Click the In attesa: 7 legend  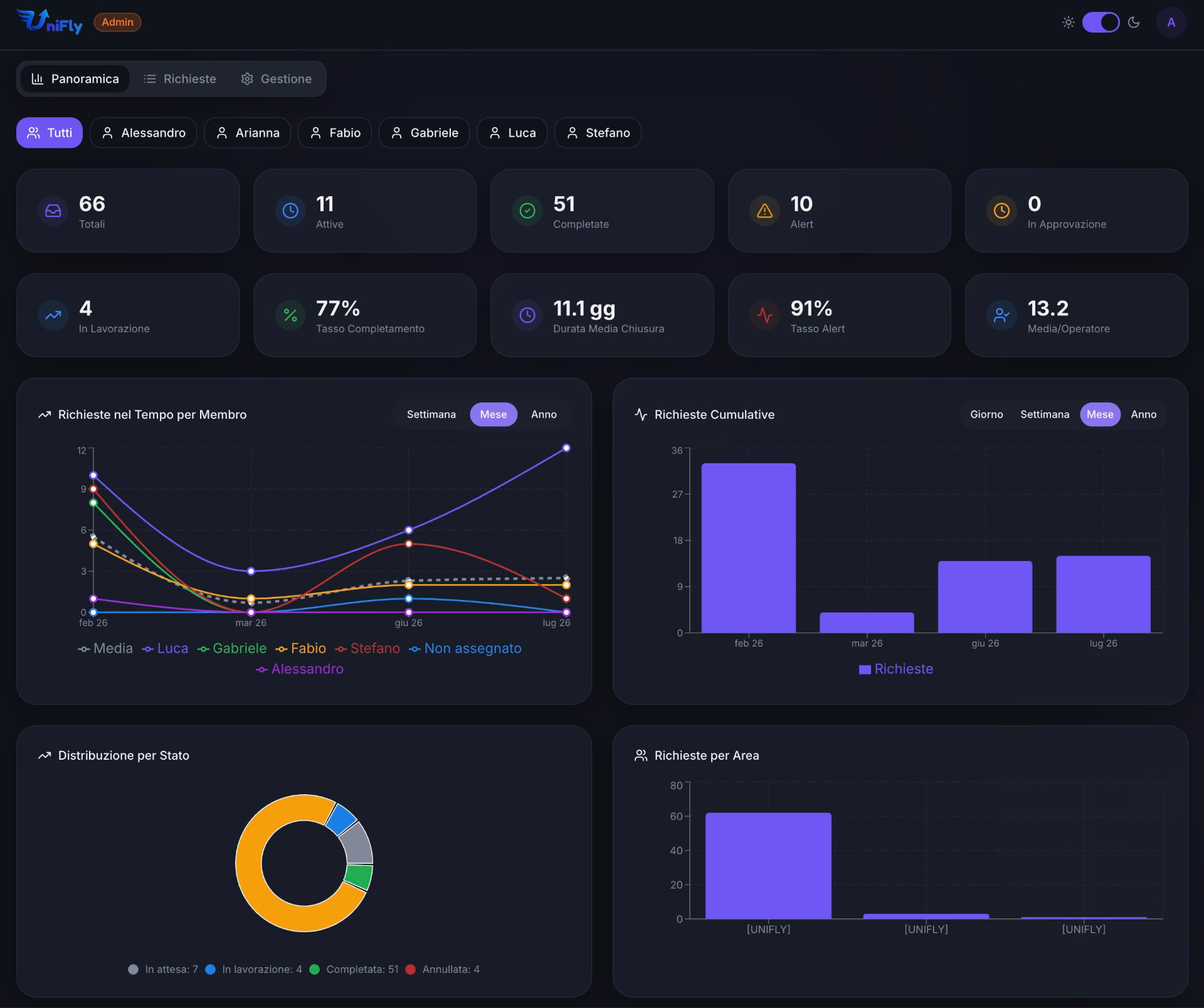click(163, 969)
